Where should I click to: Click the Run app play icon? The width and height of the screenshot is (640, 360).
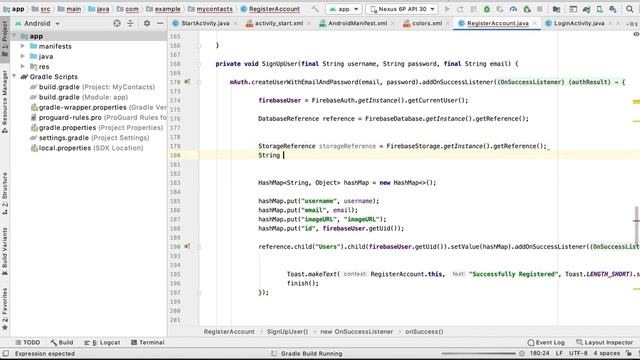coord(447,9)
